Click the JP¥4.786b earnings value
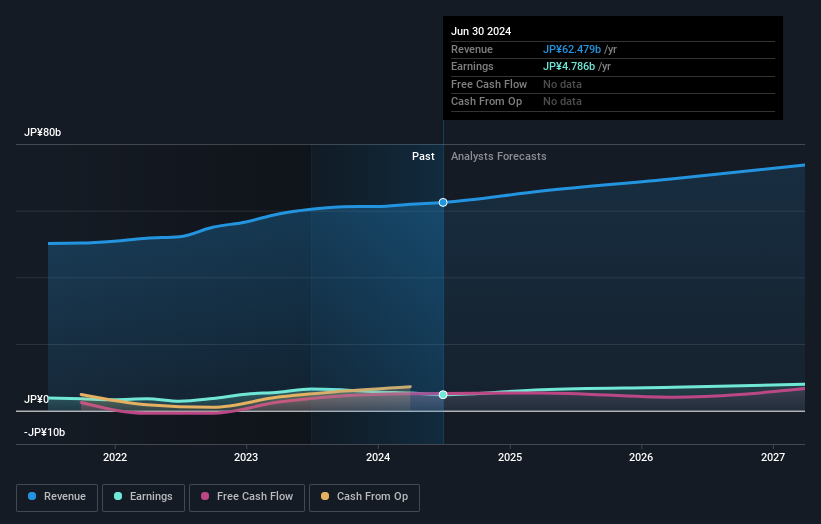The width and height of the screenshot is (821, 524). [x=569, y=66]
